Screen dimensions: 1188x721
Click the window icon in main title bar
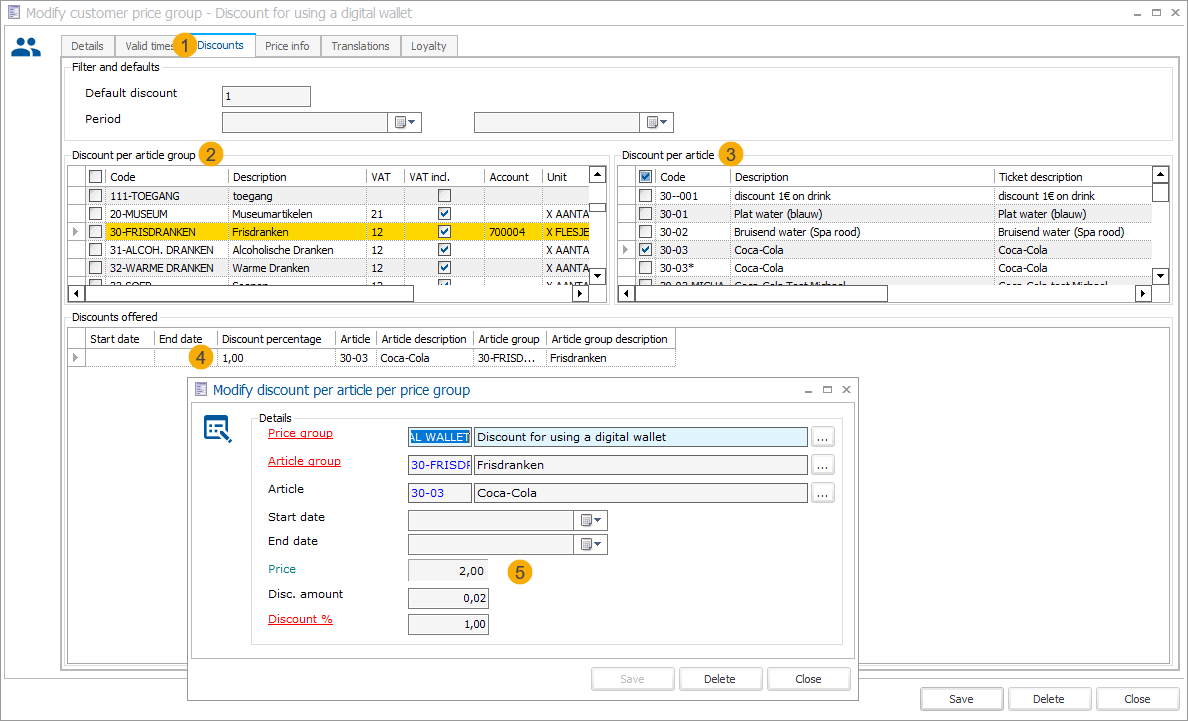pyautogui.click(x=13, y=13)
